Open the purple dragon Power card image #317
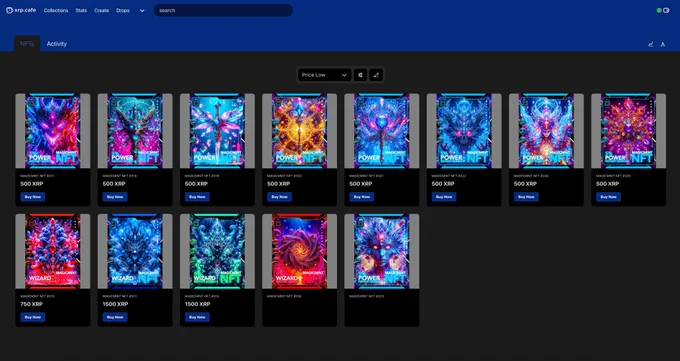The height and width of the screenshot is (361, 680). tap(52, 131)
